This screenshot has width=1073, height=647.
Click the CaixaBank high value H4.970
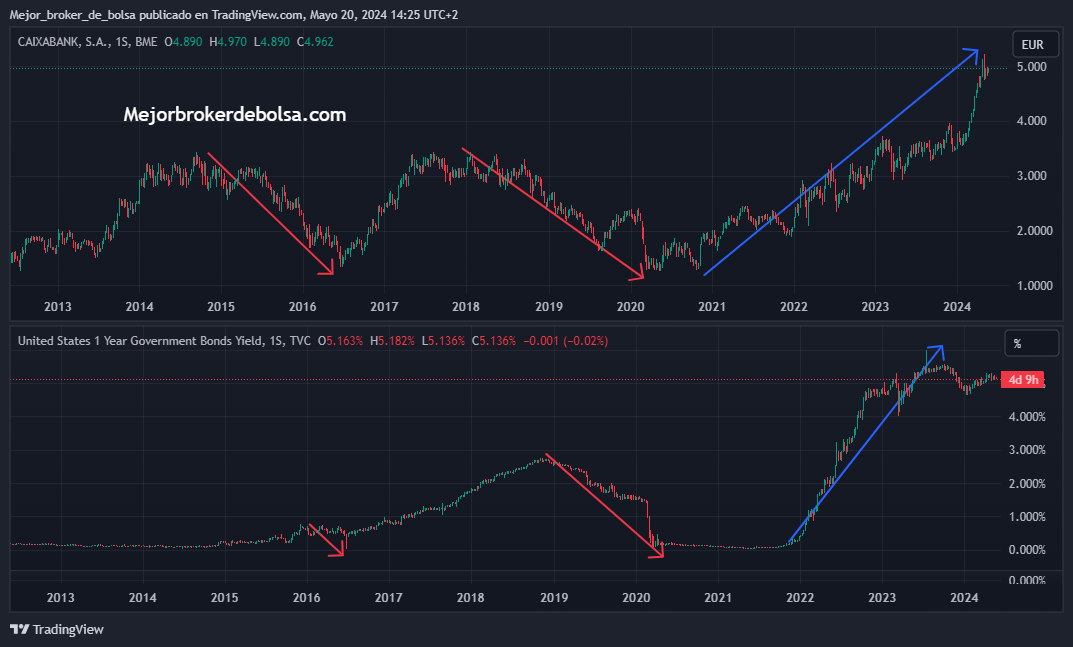tap(228, 42)
